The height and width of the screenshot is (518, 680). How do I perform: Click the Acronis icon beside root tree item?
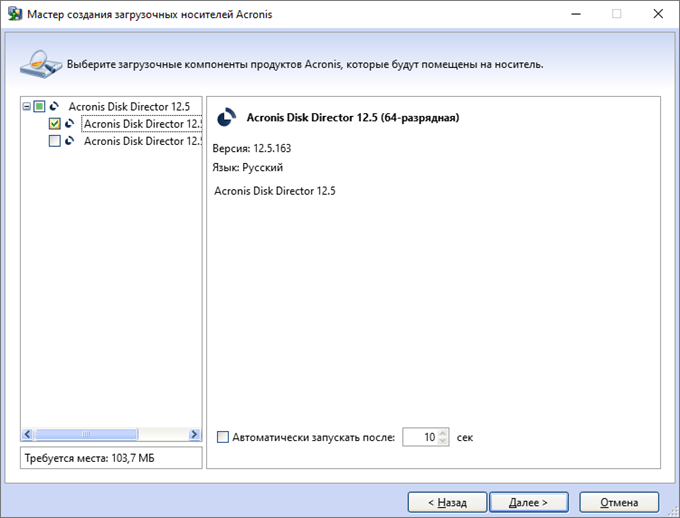(54, 106)
